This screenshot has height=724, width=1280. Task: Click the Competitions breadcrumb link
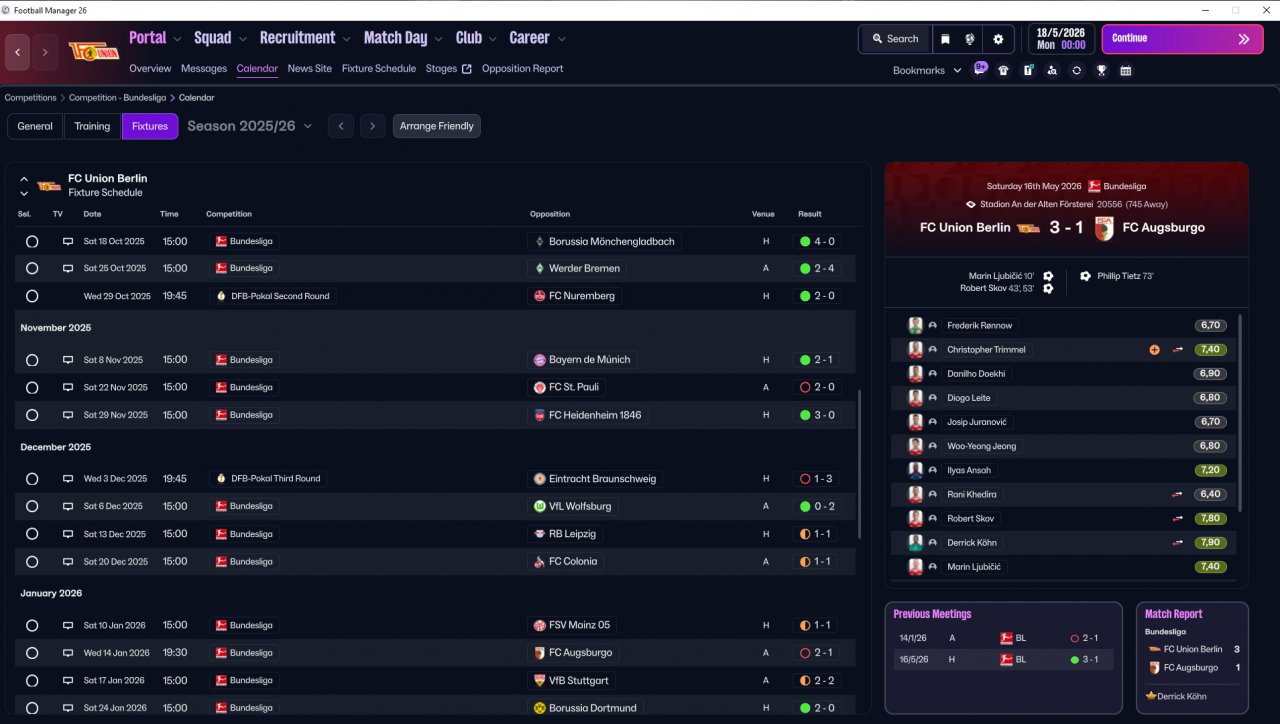point(31,98)
